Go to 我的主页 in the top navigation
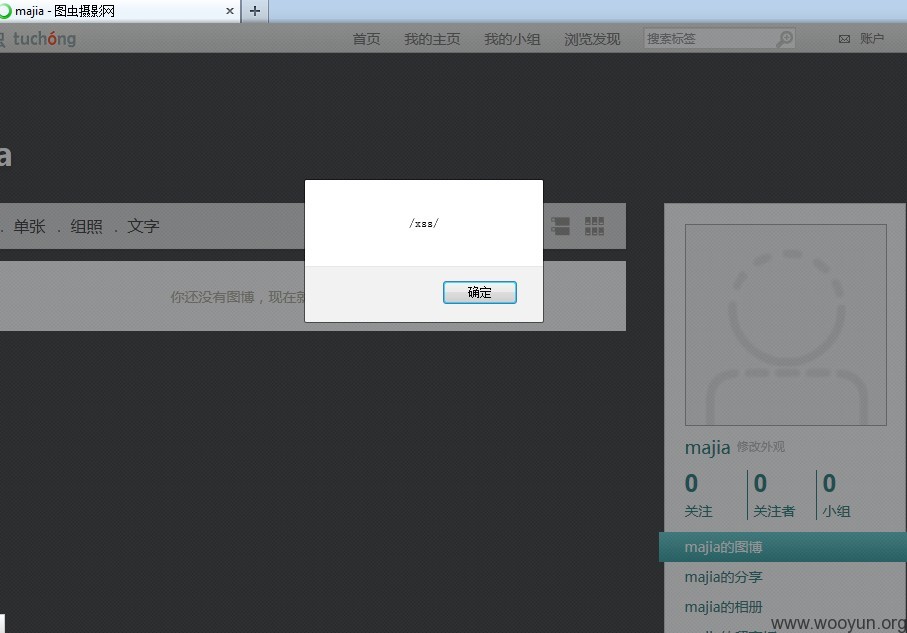The width and height of the screenshot is (907, 633). 432,39
